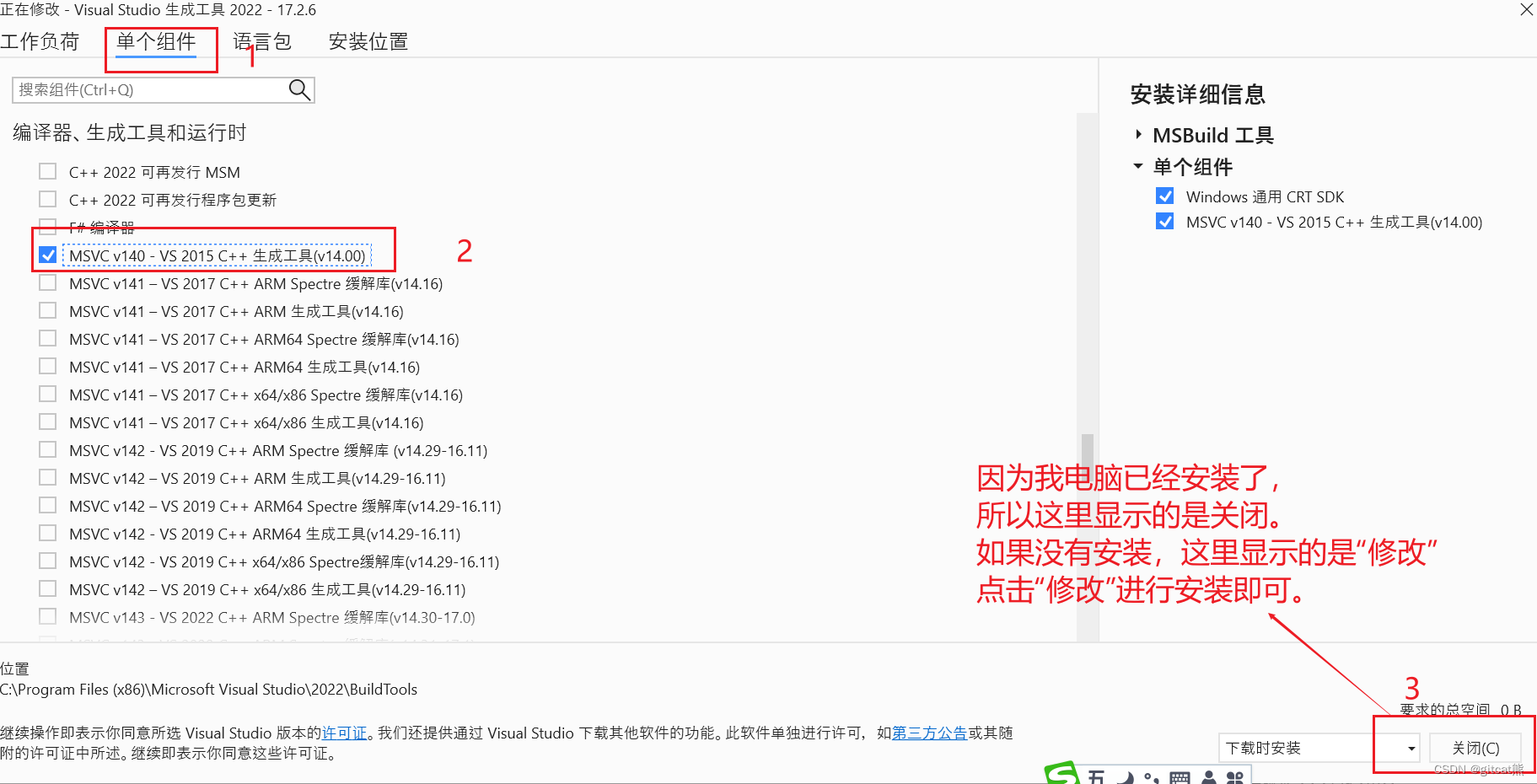Open the 第三方公告 link
Image resolution: width=1537 pixels, height=784 pixels.
point(929,733)
